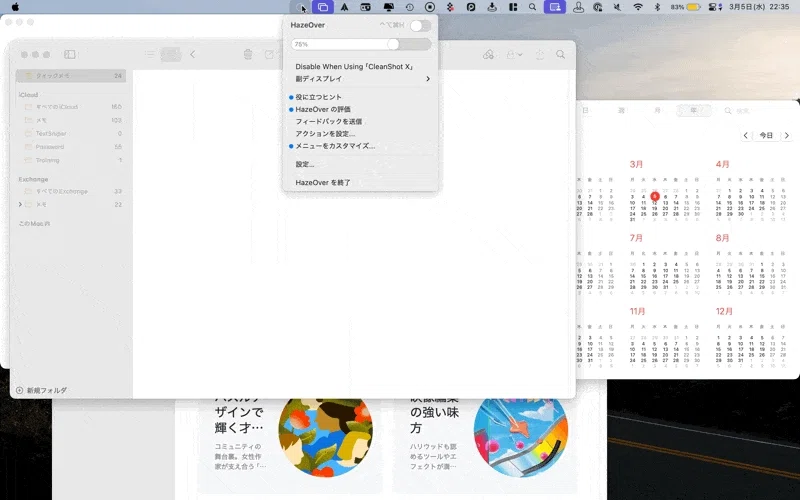The height and width of the screenshot is (500, 800).
Task: Select iCloud メモ folder with 103 notes
Action: [x=71, y=120]
